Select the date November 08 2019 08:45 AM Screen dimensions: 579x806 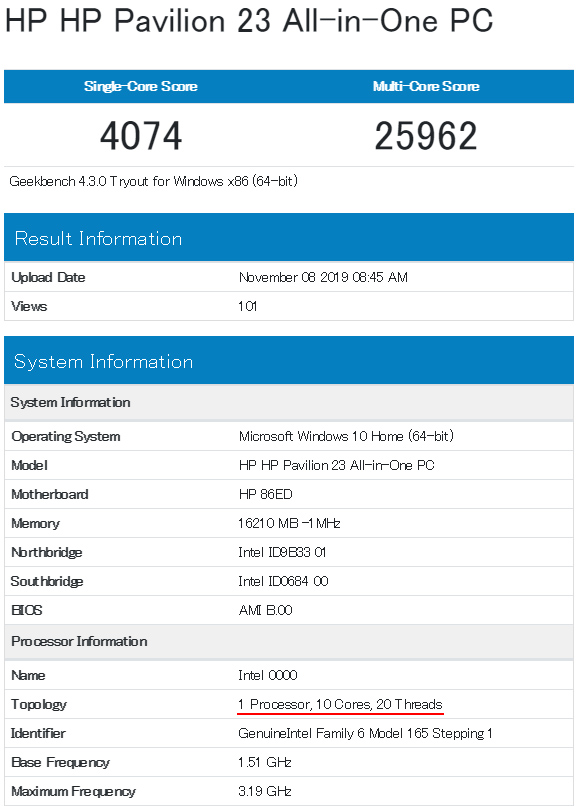(x=323, y=278)
